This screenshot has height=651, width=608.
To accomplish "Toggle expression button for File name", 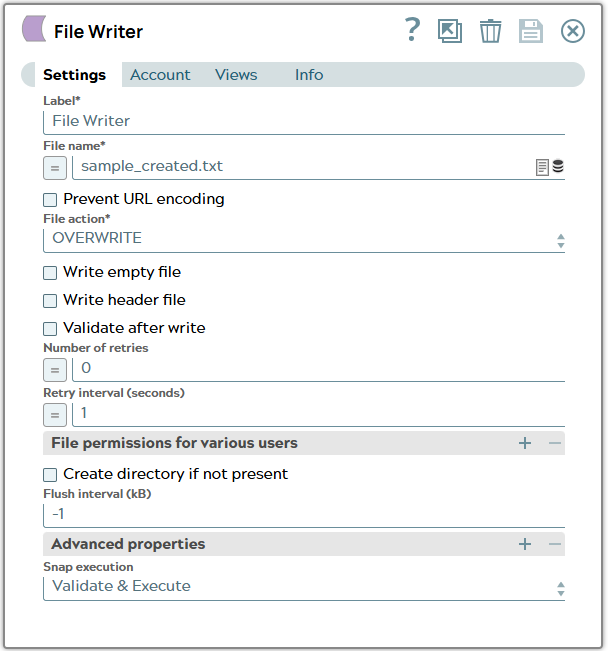I will pos(55,168).
